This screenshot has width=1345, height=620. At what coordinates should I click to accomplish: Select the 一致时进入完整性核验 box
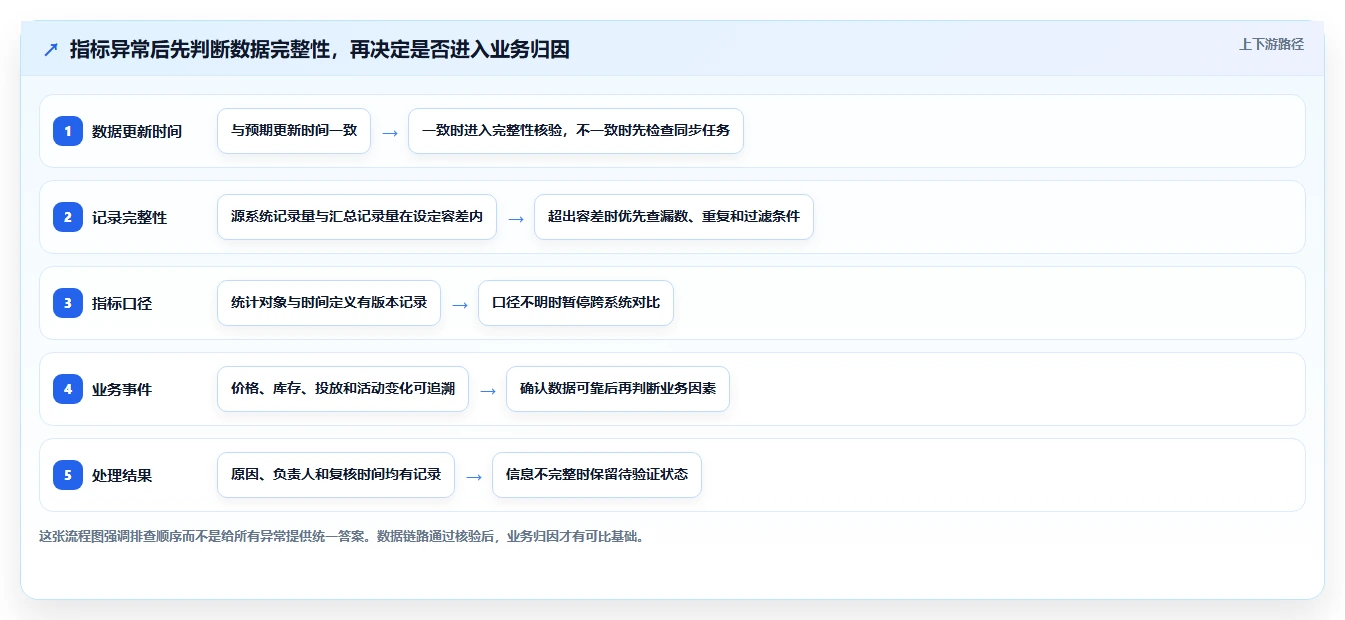(x=576, y=131)
